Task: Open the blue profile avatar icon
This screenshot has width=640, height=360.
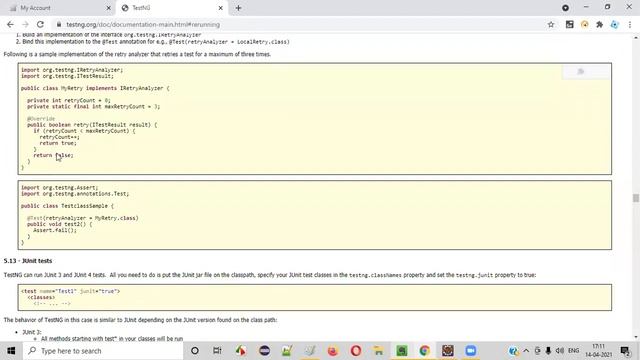Action: [x=614, y=24]
